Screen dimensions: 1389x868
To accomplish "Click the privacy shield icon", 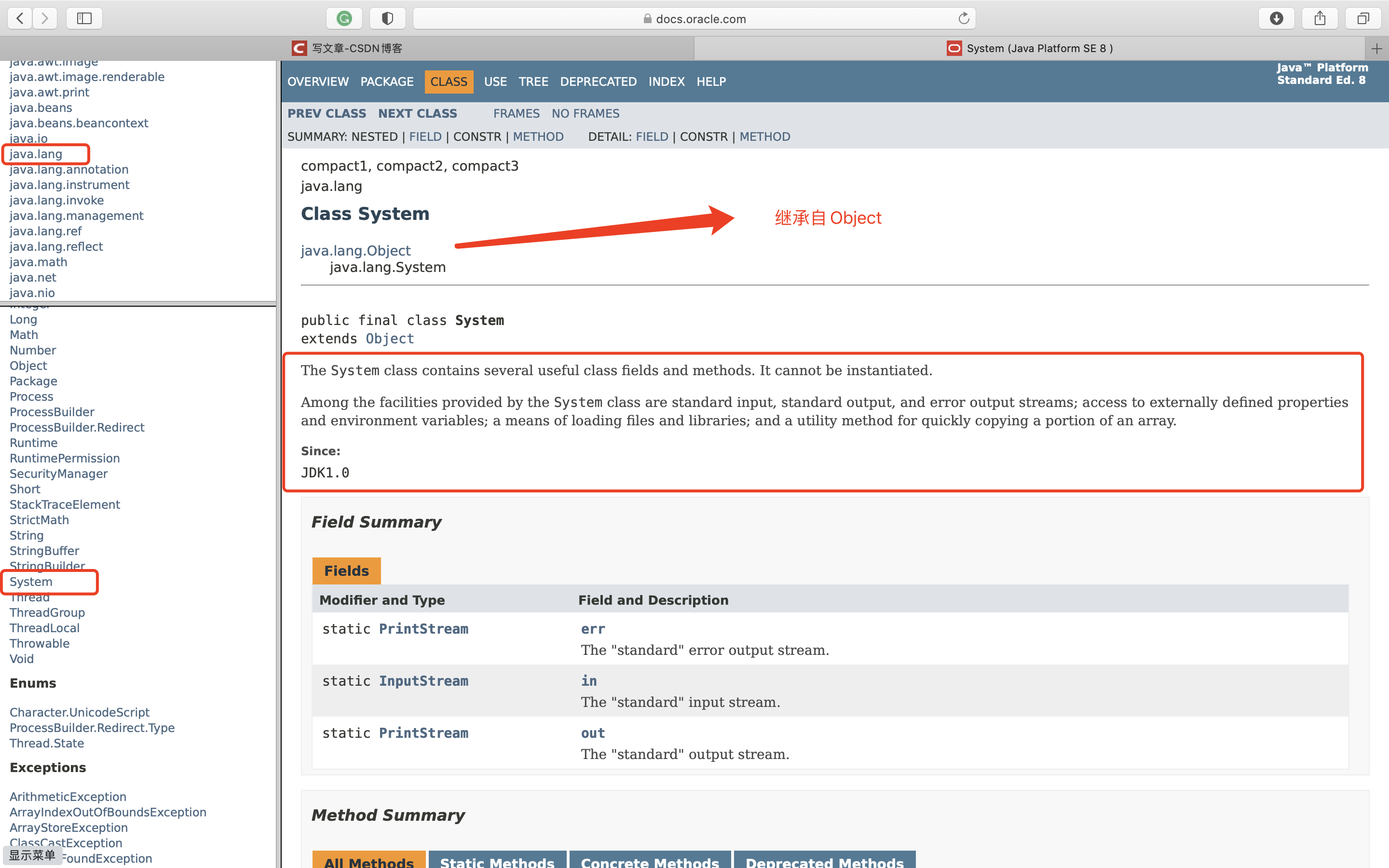I will [387, 18].
